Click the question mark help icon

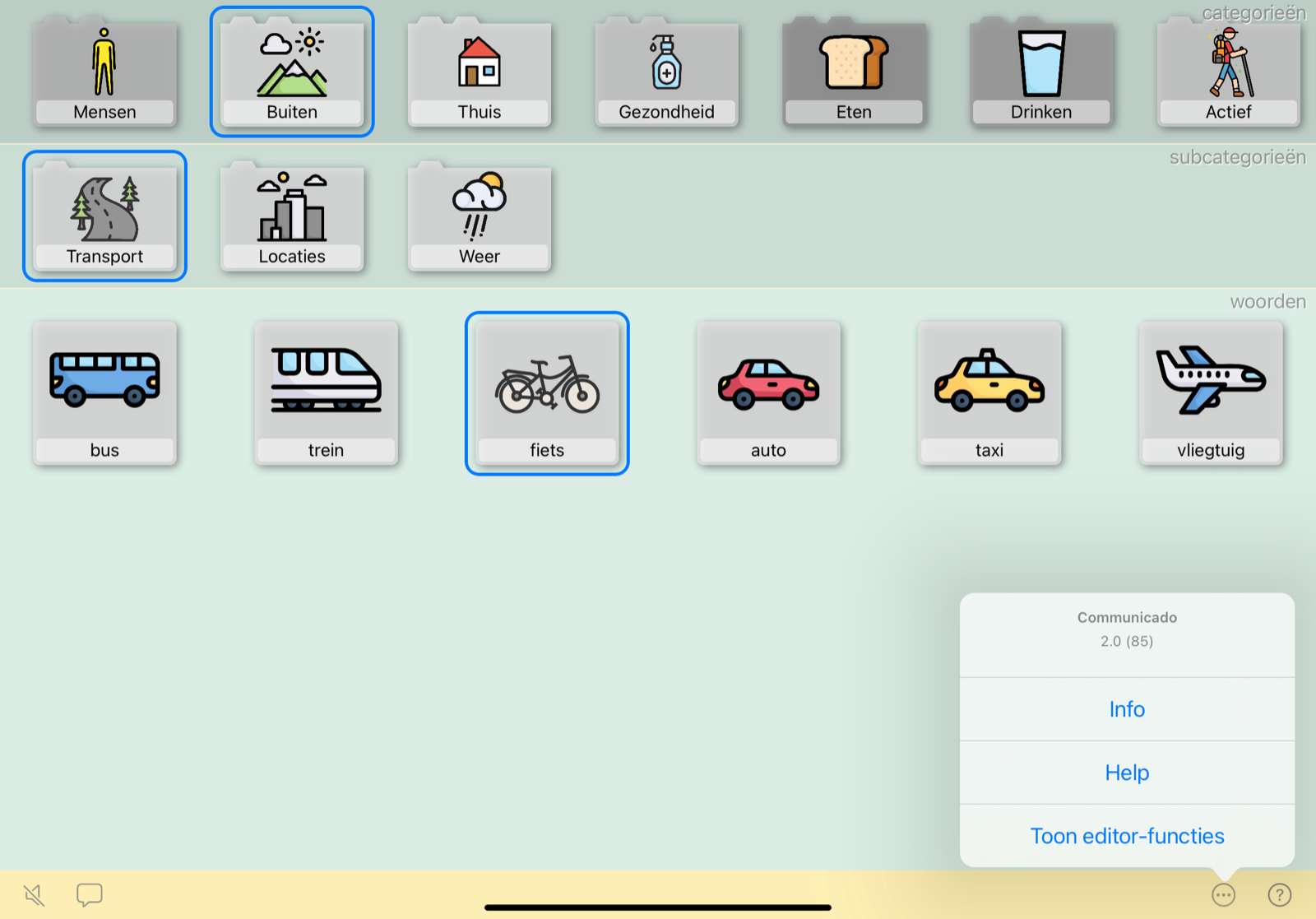point(1279,894)
